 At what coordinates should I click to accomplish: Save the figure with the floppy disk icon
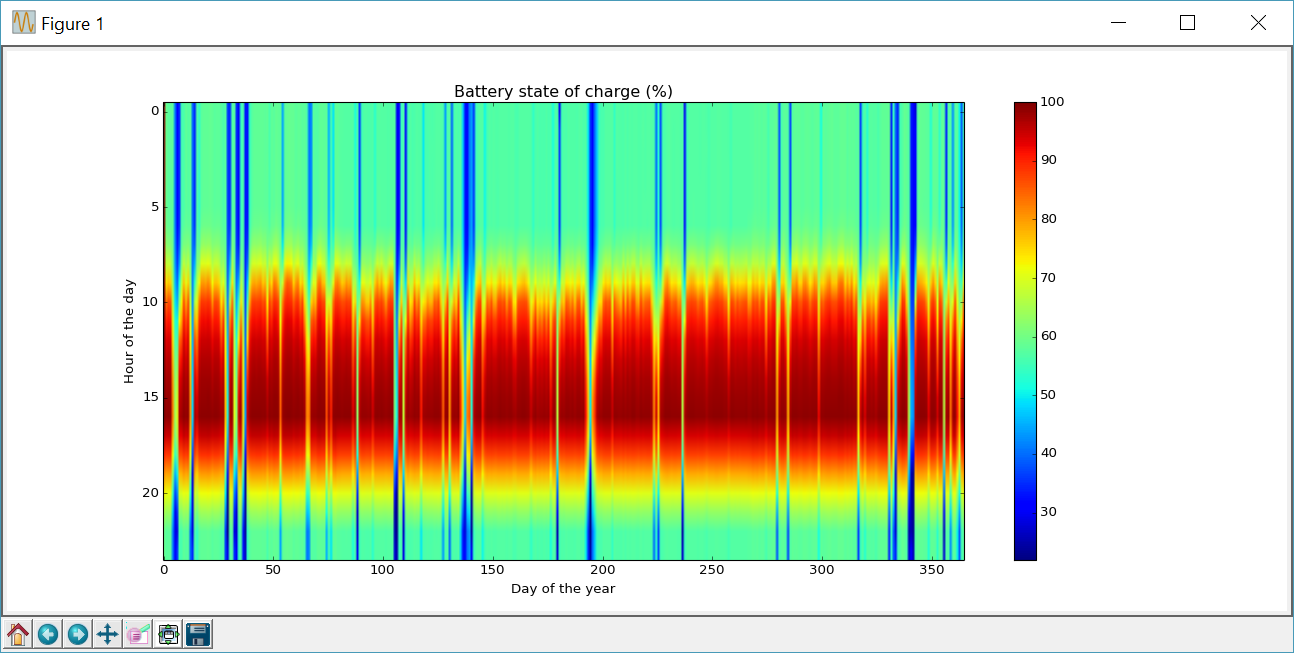(x=198, y=634)
